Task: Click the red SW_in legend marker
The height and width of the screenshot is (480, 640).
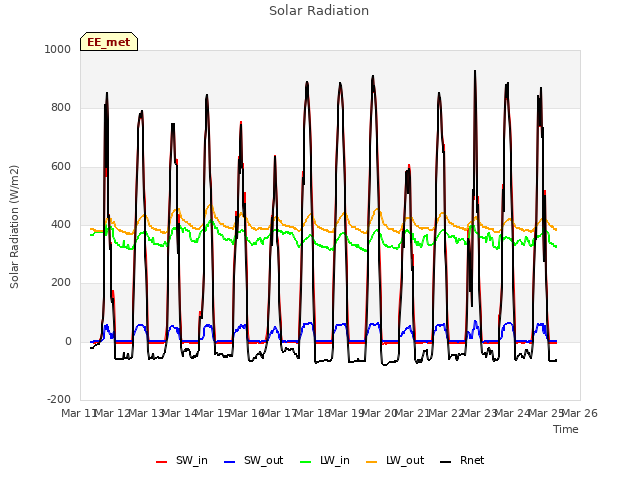Action: coord(162,462)
